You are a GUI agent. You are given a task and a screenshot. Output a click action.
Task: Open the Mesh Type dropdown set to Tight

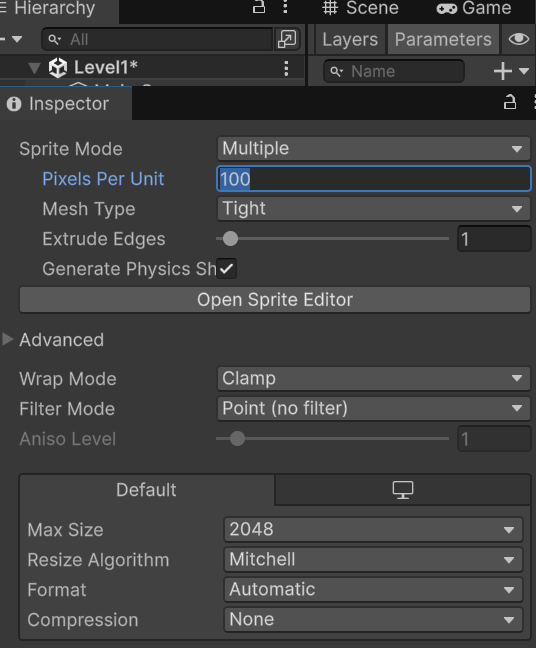(x=374, y=208)
